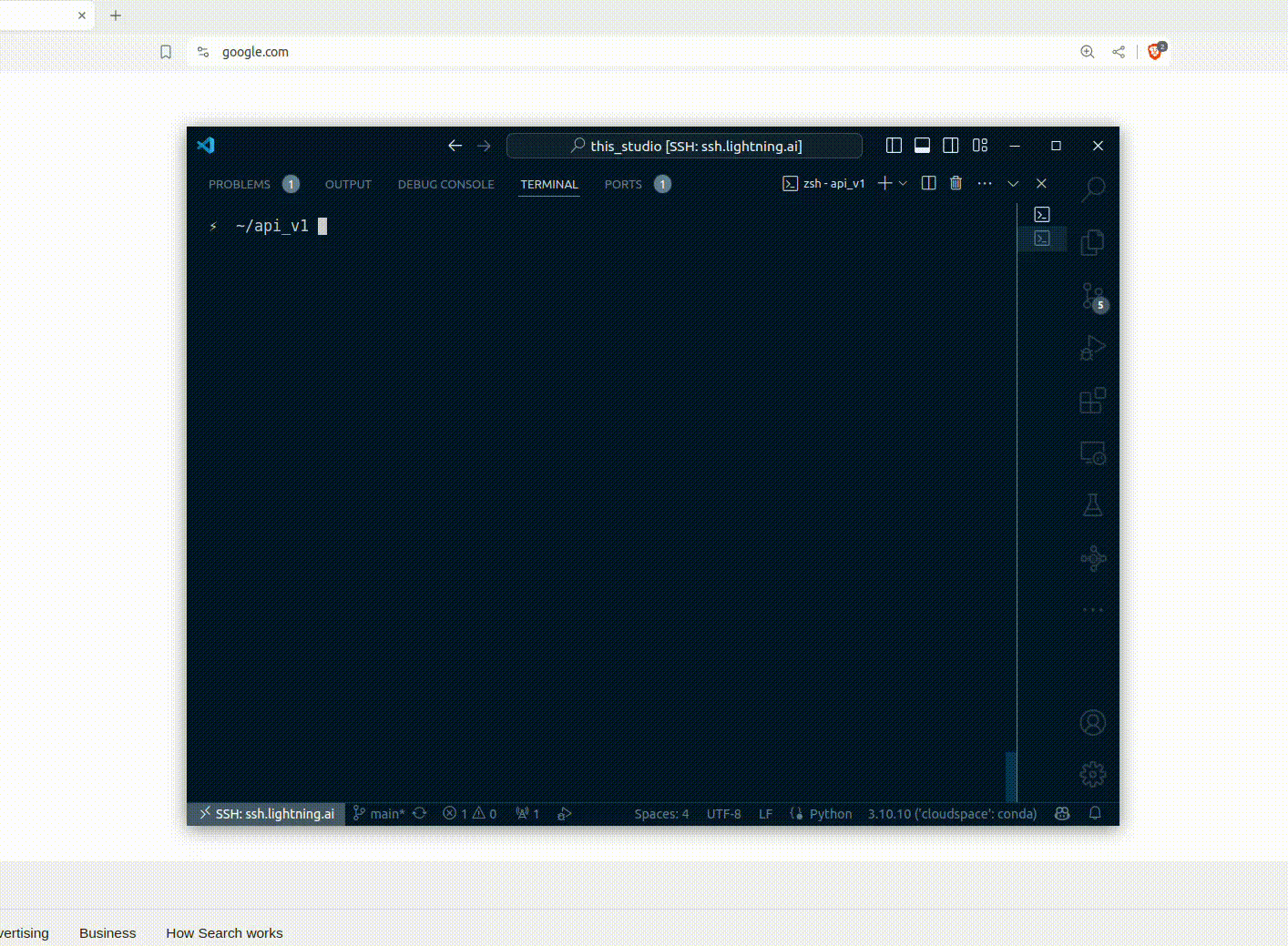The height and width of the screenshot is (946, 1288).
Task: Open Source Control with 5 badge
Action: point(1093,296)
